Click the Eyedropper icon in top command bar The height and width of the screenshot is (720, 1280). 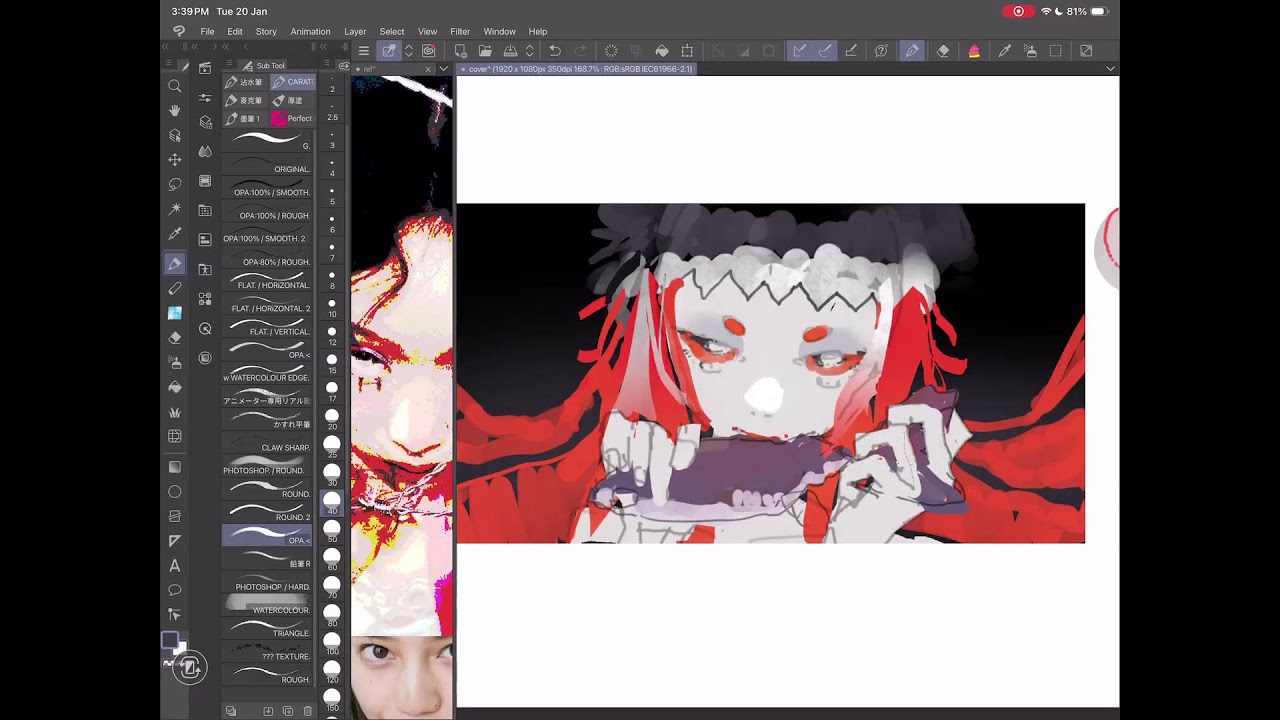click(x=1005, y=51)
